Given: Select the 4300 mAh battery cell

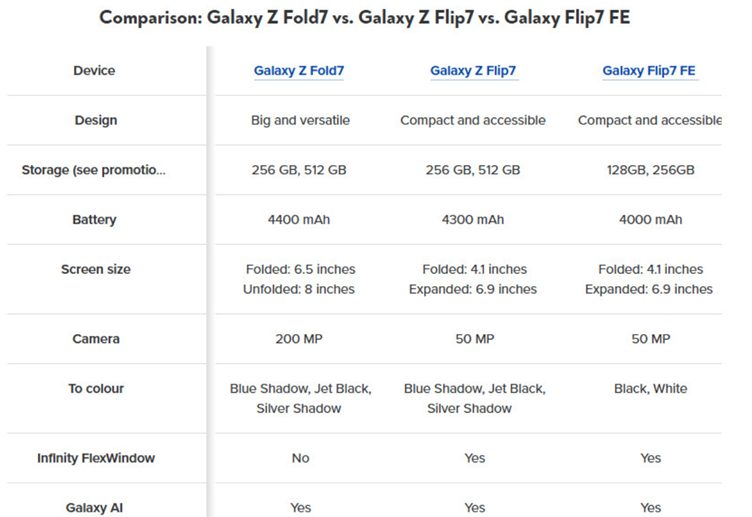Looking at the screenshot, I should (x=473, y=220).
